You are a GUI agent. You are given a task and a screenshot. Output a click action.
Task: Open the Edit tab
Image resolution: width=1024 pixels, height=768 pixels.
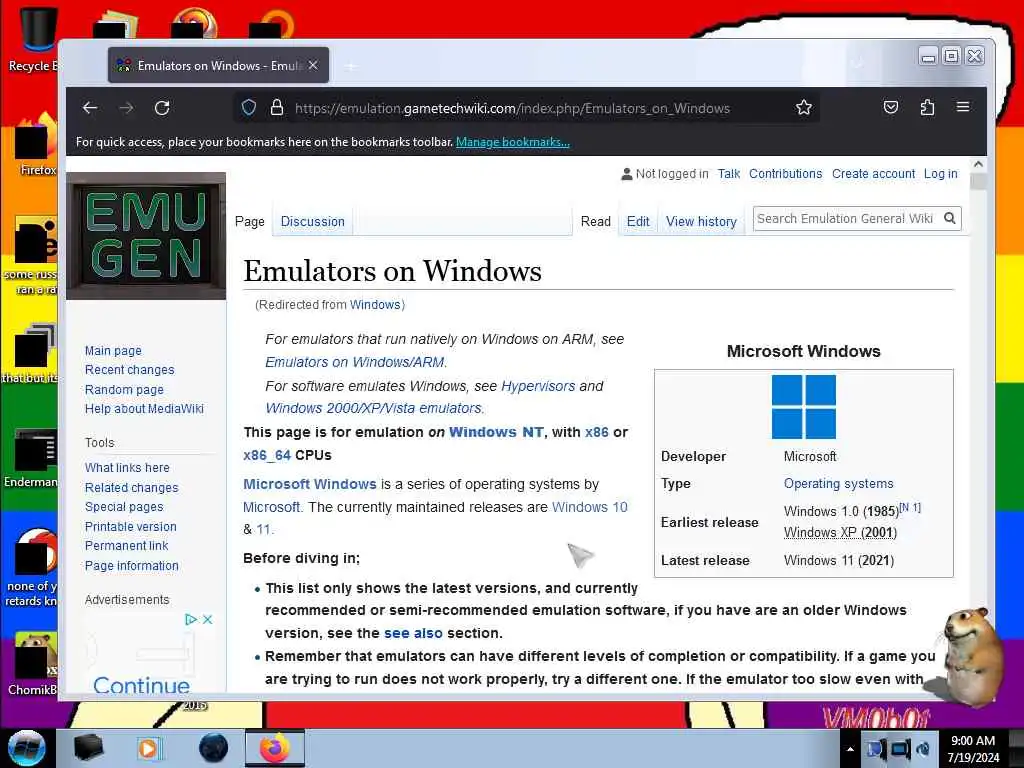638,221
